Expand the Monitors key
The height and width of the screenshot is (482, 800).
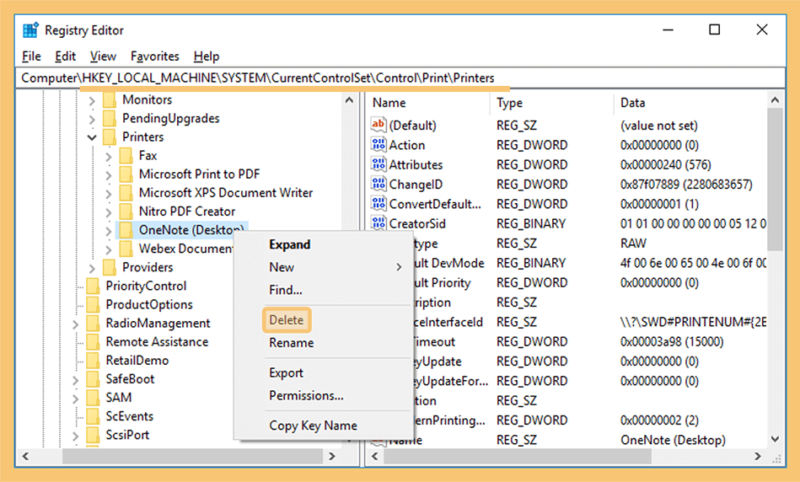[x=92, y=100]
